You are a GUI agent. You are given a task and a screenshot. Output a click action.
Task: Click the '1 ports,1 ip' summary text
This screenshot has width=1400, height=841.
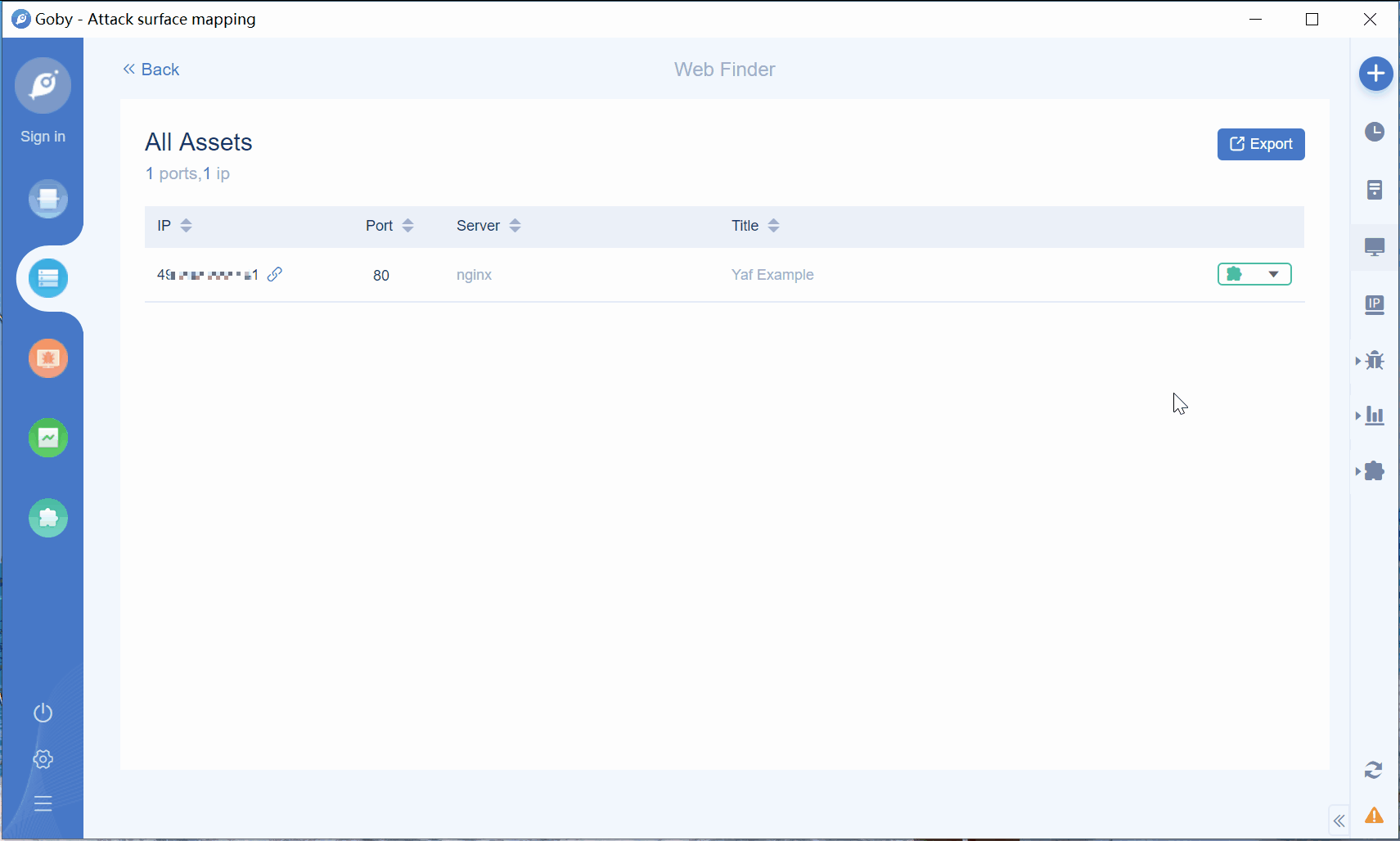tap(187, 173)
